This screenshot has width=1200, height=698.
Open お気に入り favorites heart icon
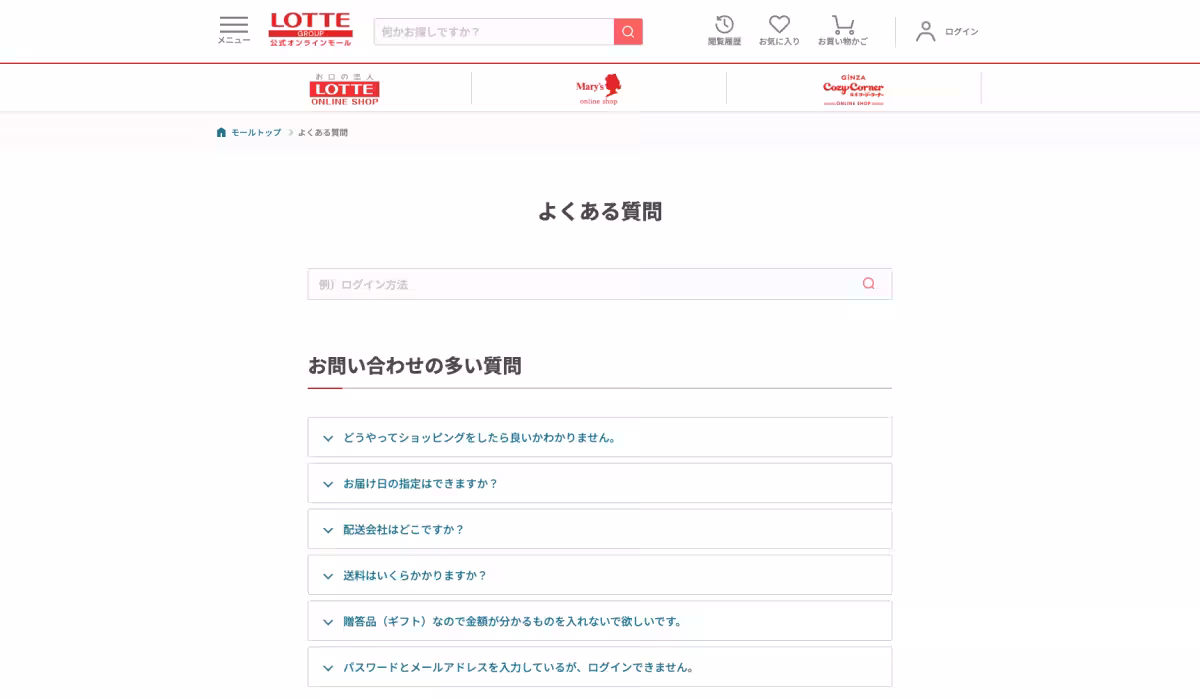(x=779, y=31)
